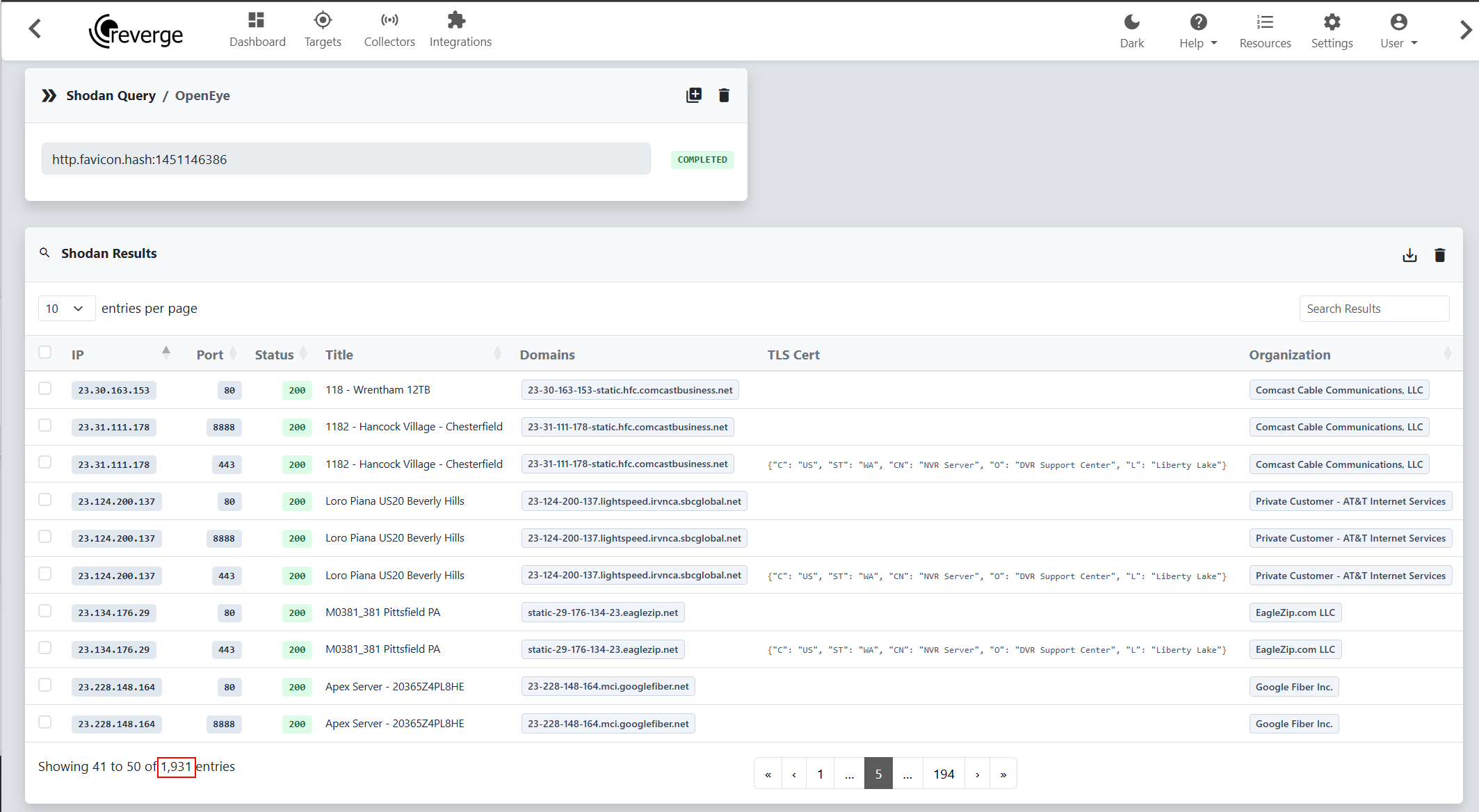
Task: Click the 23-228-148-164.mci.googlefiber.net domain for port 80
Action: 608,686
